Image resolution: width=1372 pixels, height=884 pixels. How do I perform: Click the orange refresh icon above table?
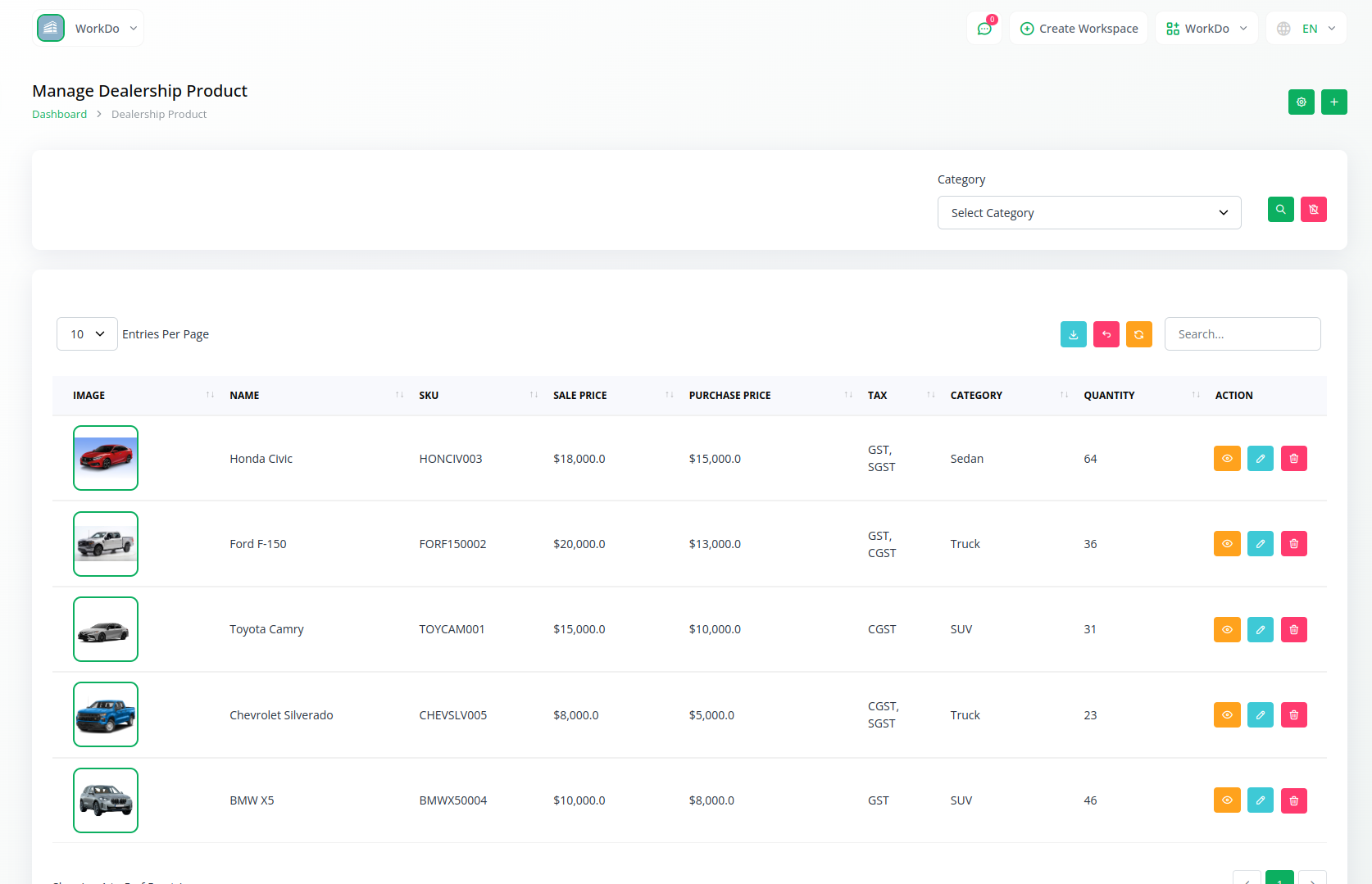coord(1138,334)
